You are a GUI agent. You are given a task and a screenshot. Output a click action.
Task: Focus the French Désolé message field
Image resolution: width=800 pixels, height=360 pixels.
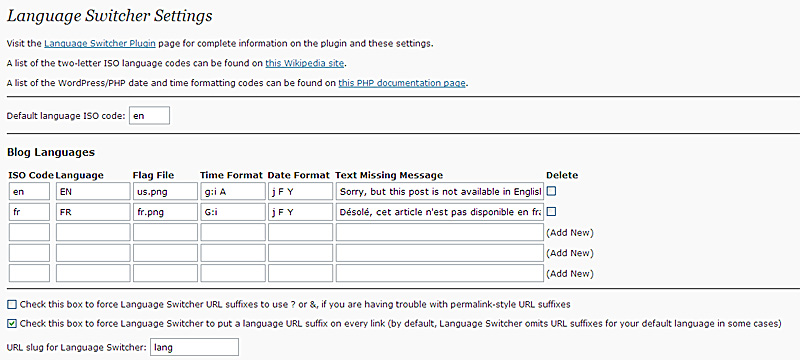tap(439, 212)
